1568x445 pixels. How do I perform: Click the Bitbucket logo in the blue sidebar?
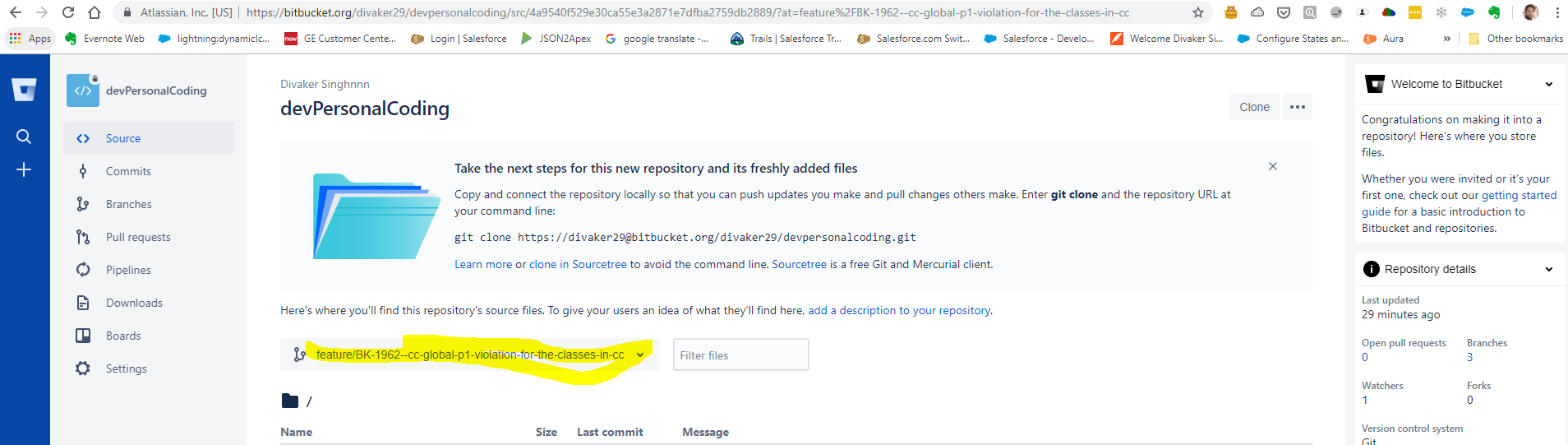click(24, 90)
